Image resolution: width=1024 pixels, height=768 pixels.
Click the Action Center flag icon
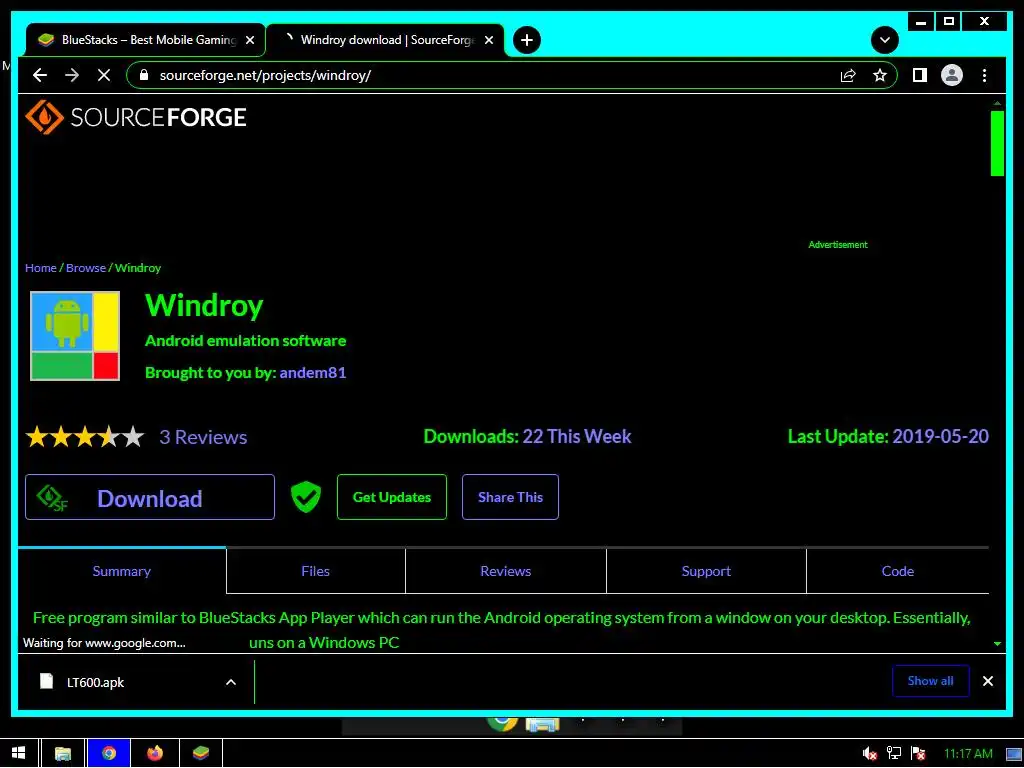[918, 754]
